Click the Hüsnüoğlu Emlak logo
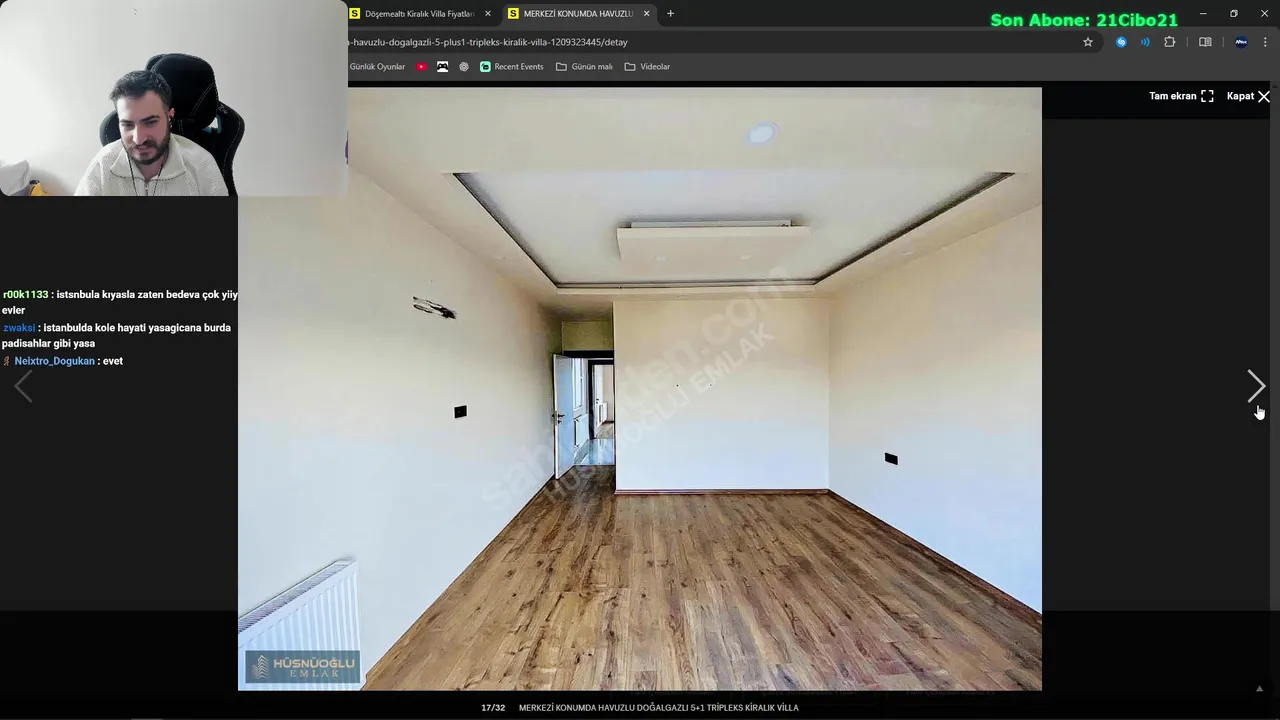1280x720 pixels. [302, 667]
